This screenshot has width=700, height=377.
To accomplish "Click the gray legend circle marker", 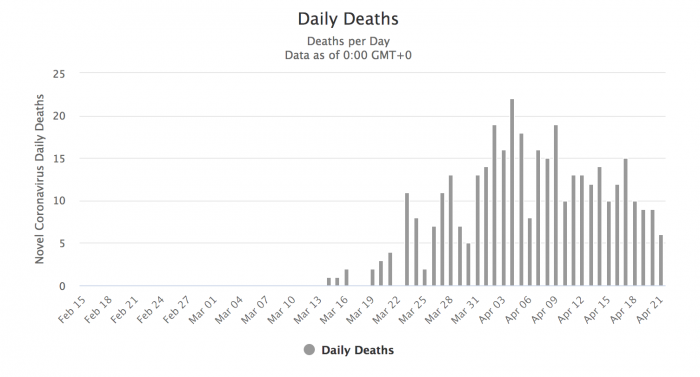I will [x=309, y=350].
